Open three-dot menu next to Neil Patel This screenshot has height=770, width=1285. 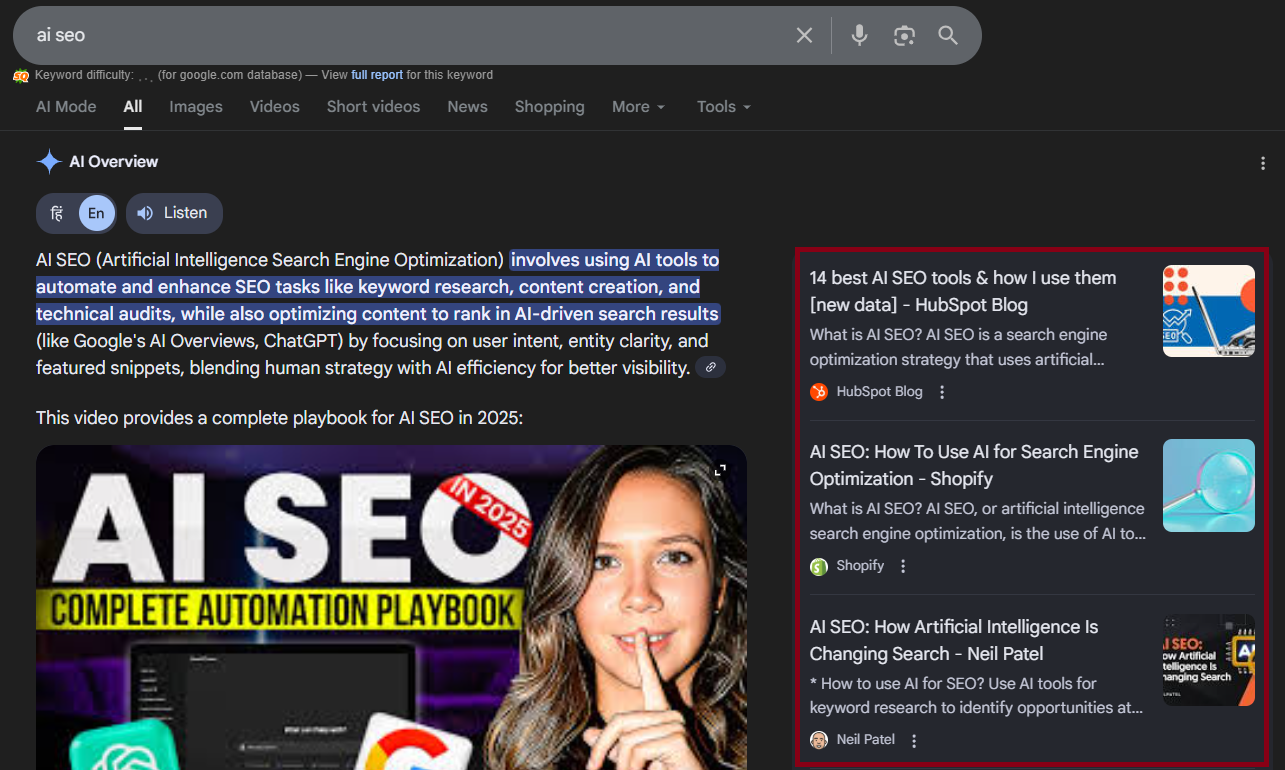click(914, 741)
